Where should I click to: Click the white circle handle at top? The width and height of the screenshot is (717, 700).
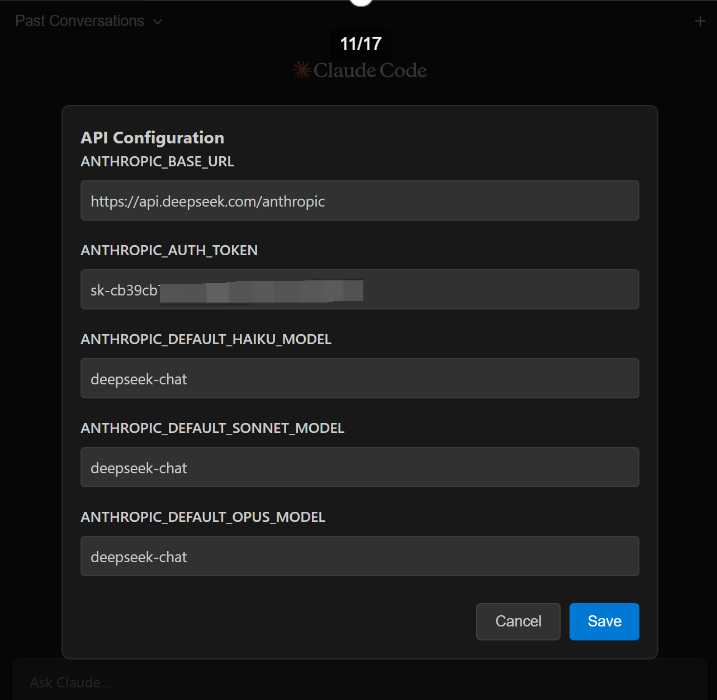[361, 2]
